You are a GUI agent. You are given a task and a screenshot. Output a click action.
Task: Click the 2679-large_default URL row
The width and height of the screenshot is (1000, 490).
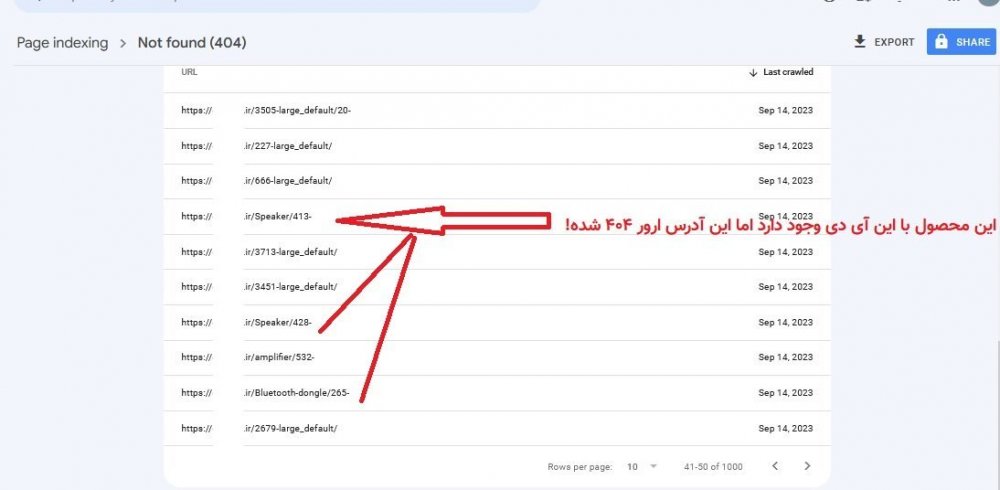(290, 428)
